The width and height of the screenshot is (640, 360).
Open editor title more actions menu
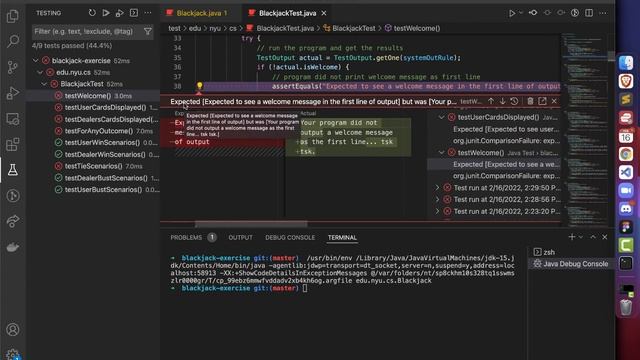pos(602,13)
